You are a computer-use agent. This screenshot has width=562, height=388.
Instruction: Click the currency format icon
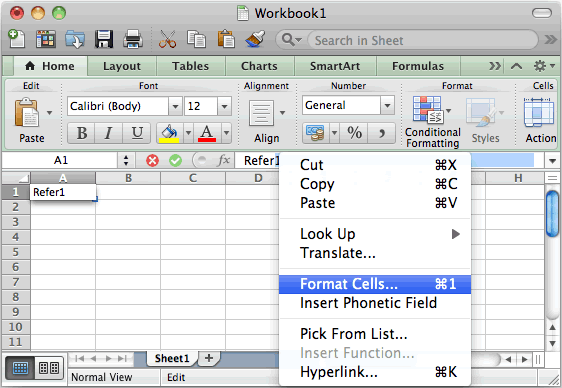(315, 133)
